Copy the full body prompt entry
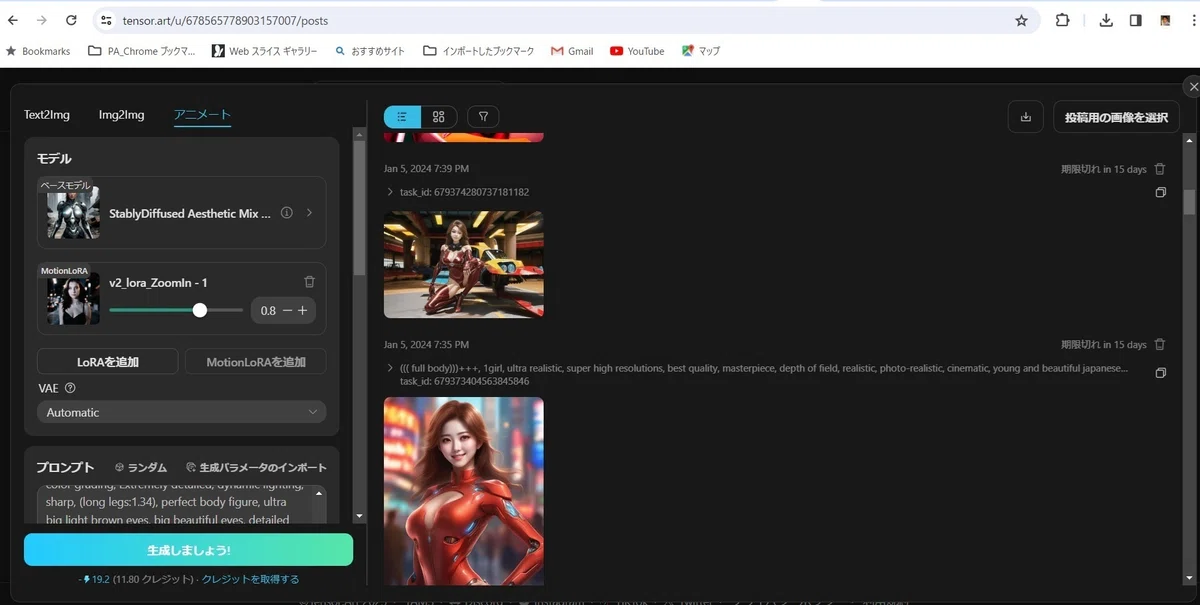Viewport: 1200px width, 605px height. click(1161, 373)
